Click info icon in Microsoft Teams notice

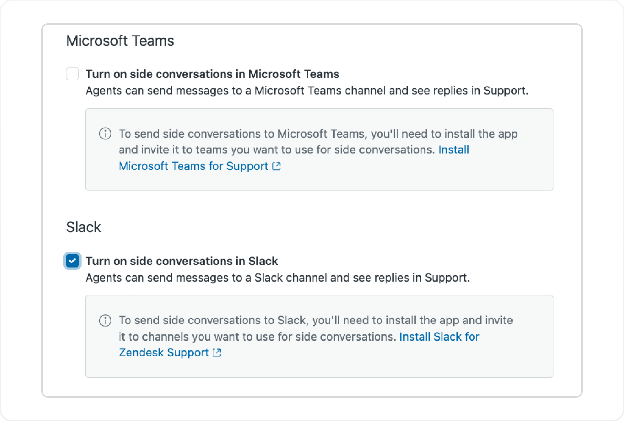click(105, 134)
